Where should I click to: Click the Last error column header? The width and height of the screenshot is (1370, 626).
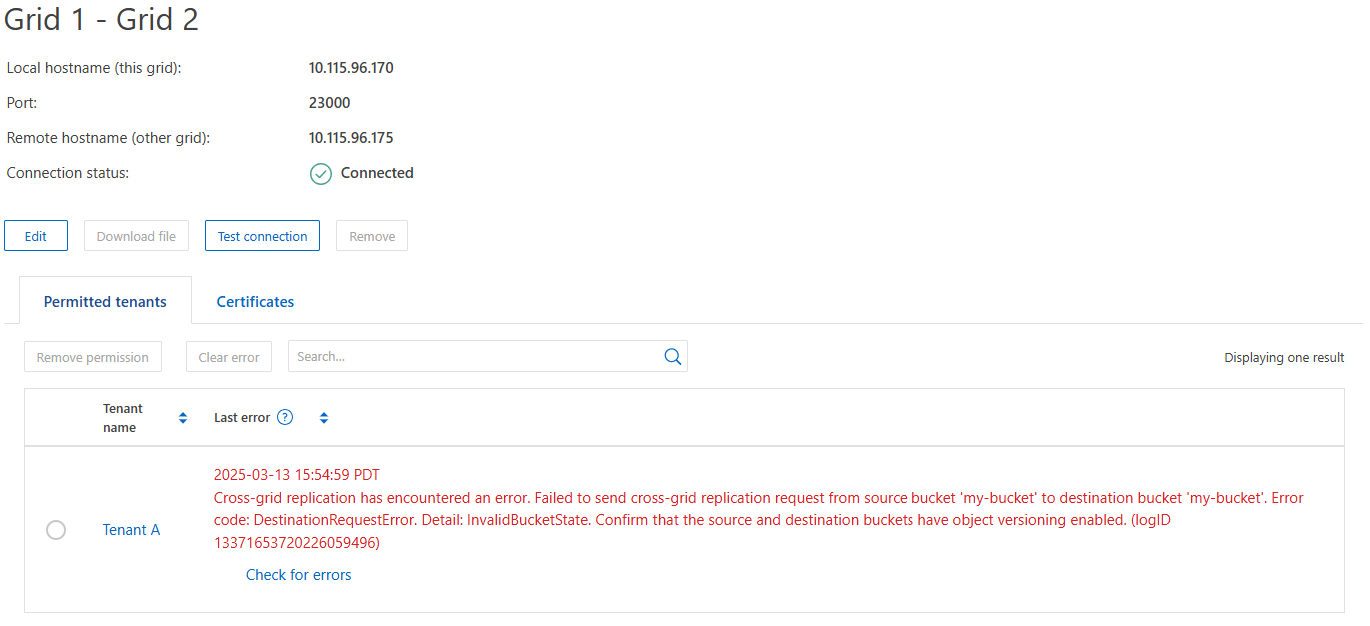coord(242,418)
